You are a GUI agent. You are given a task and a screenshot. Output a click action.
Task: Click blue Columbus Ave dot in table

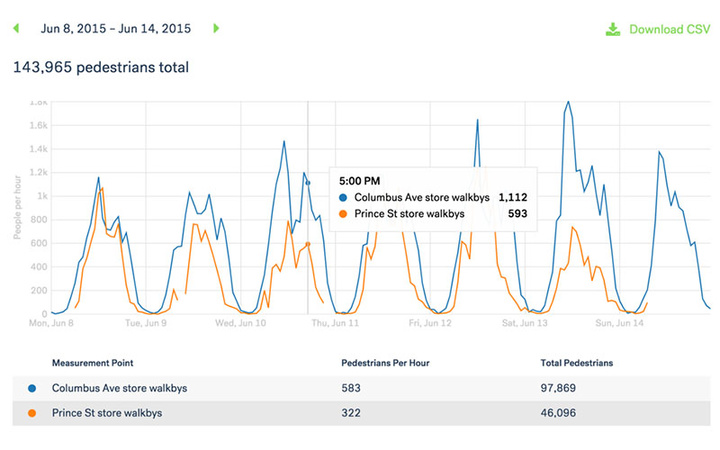(32, 388)
